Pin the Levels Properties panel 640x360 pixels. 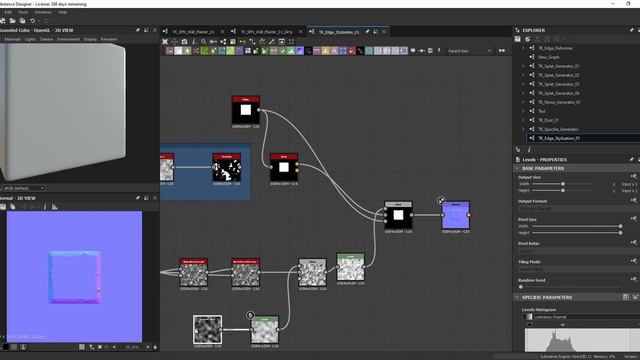pyautogui.click(x=631, y=160)
